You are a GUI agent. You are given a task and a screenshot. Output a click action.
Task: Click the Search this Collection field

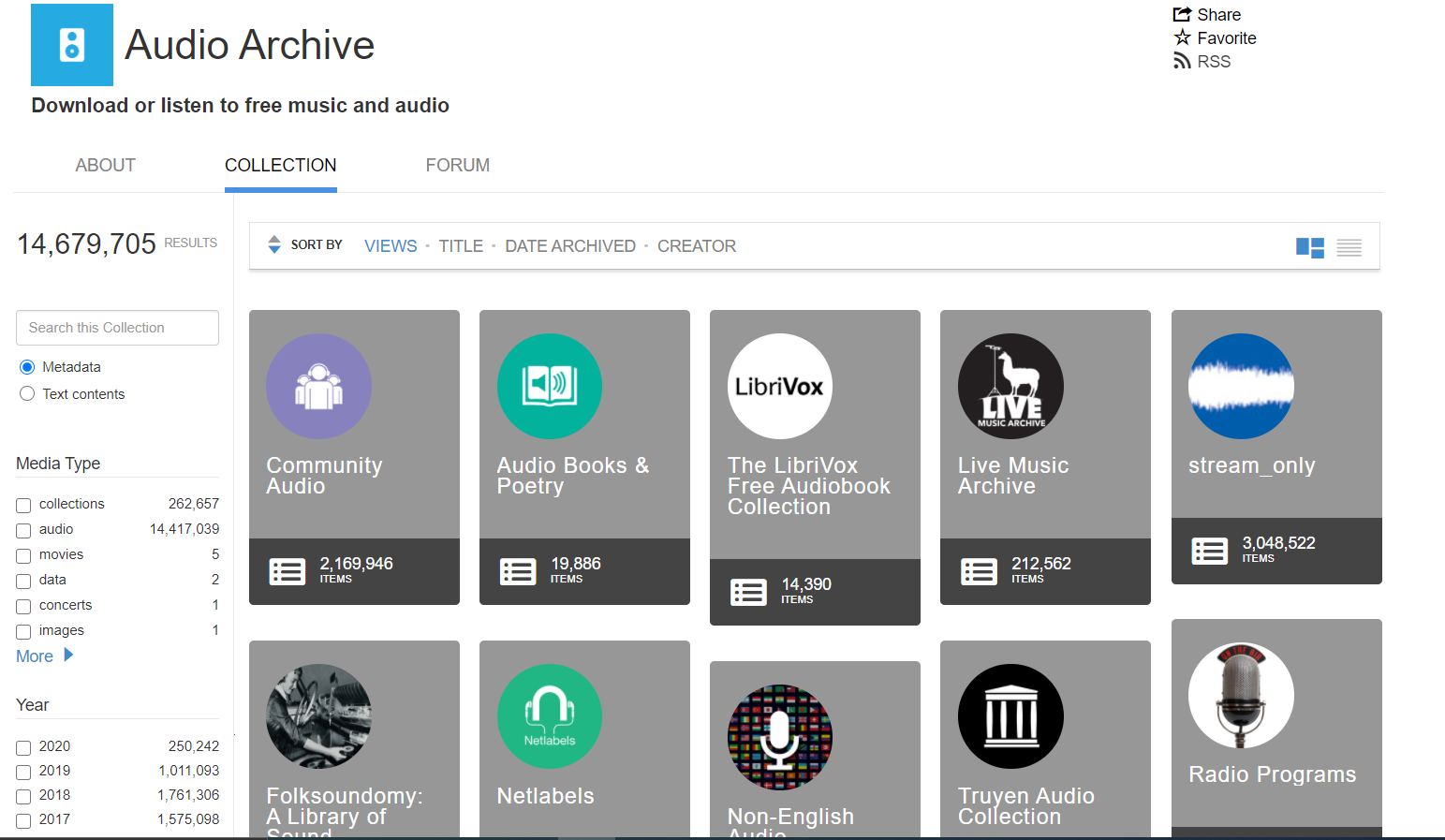[117, 328]
